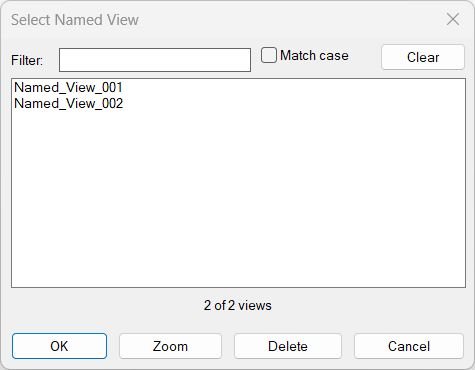Zoom to the selected named view
The height and width of the screenshot is (370, 475).
pyautogui.click(x=170, y=346)
